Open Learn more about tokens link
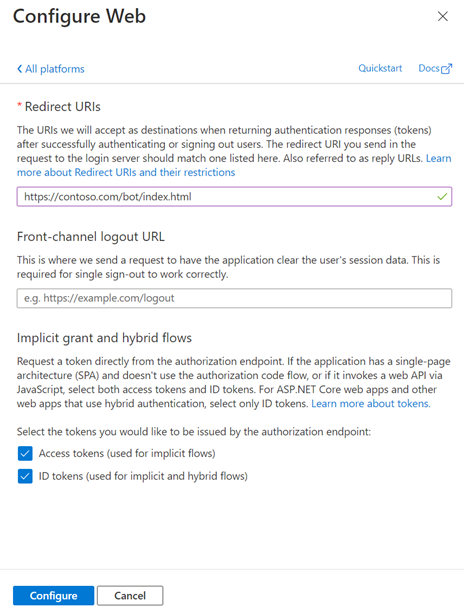The width and height of the screenshot is (464, 614). click(x=371, y=403)
